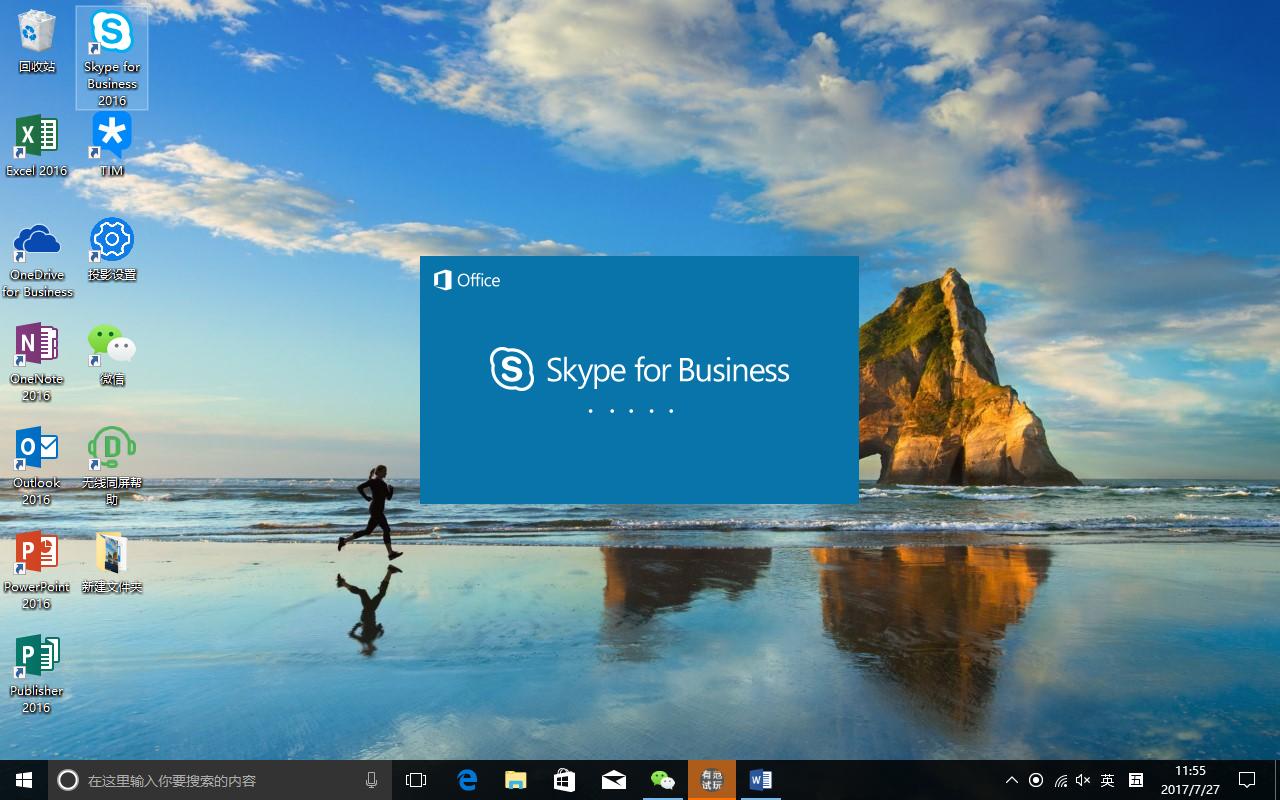Click the OneNote 2016 desktop icon
1280x800 pixels.
[37, 346]
